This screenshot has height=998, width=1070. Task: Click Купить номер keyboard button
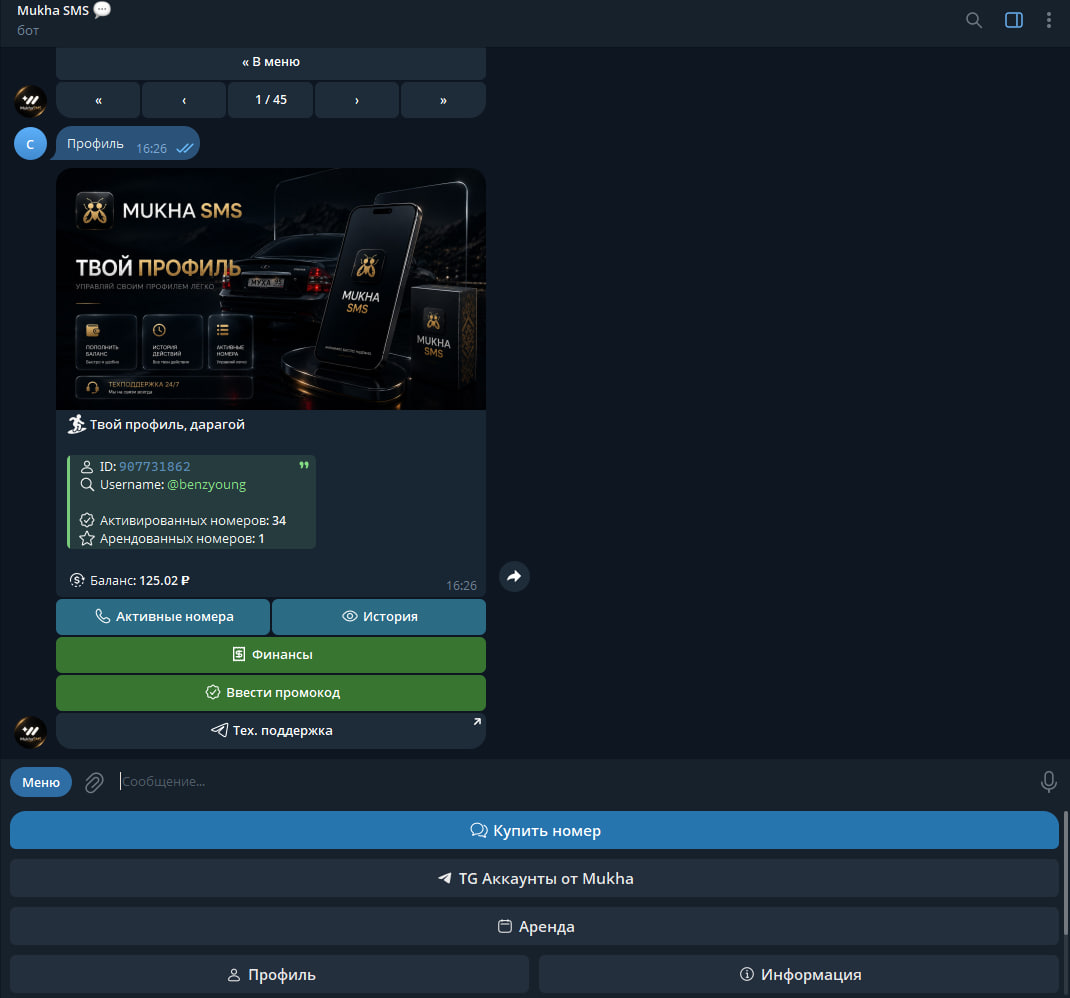tap(534, 831)
